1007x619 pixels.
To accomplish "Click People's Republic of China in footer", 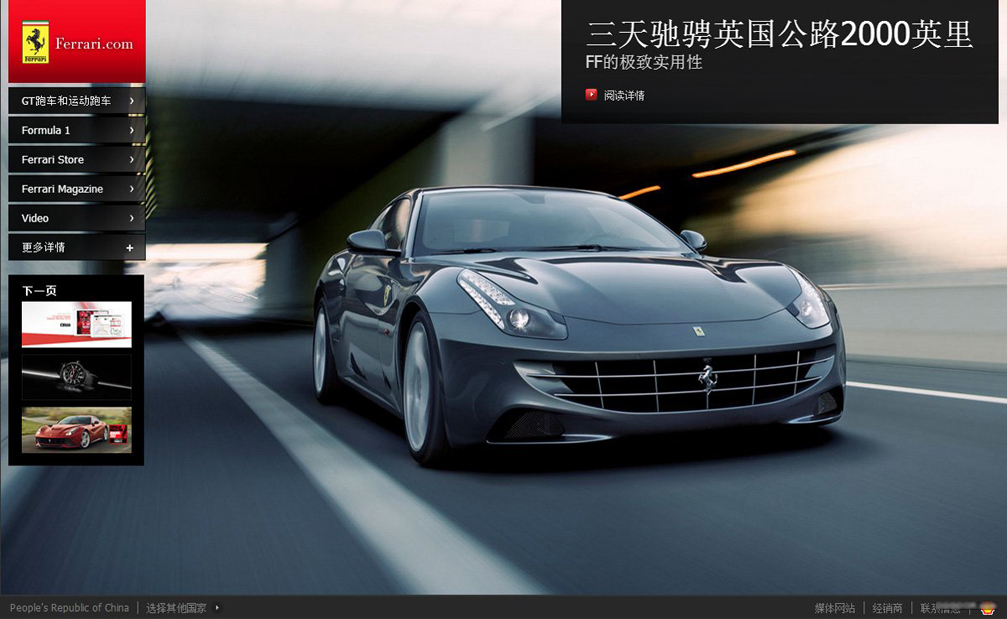I will pyautogui.click(x=69, y=608).
